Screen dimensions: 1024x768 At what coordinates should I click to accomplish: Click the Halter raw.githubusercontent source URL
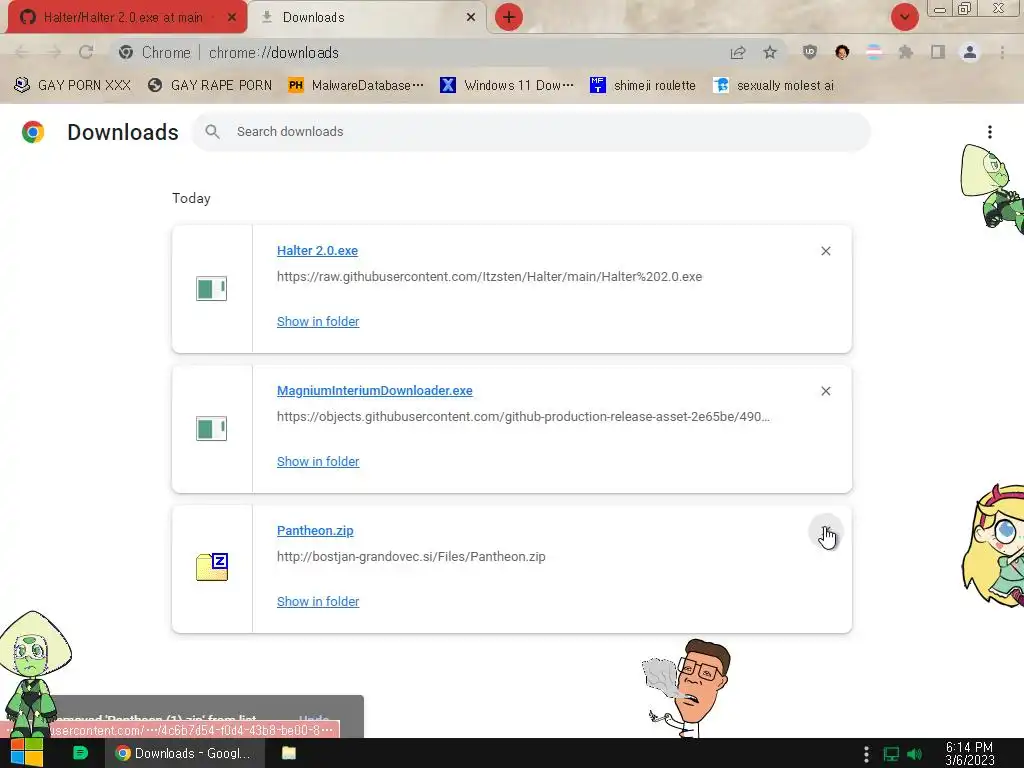(x=489, y=277)
